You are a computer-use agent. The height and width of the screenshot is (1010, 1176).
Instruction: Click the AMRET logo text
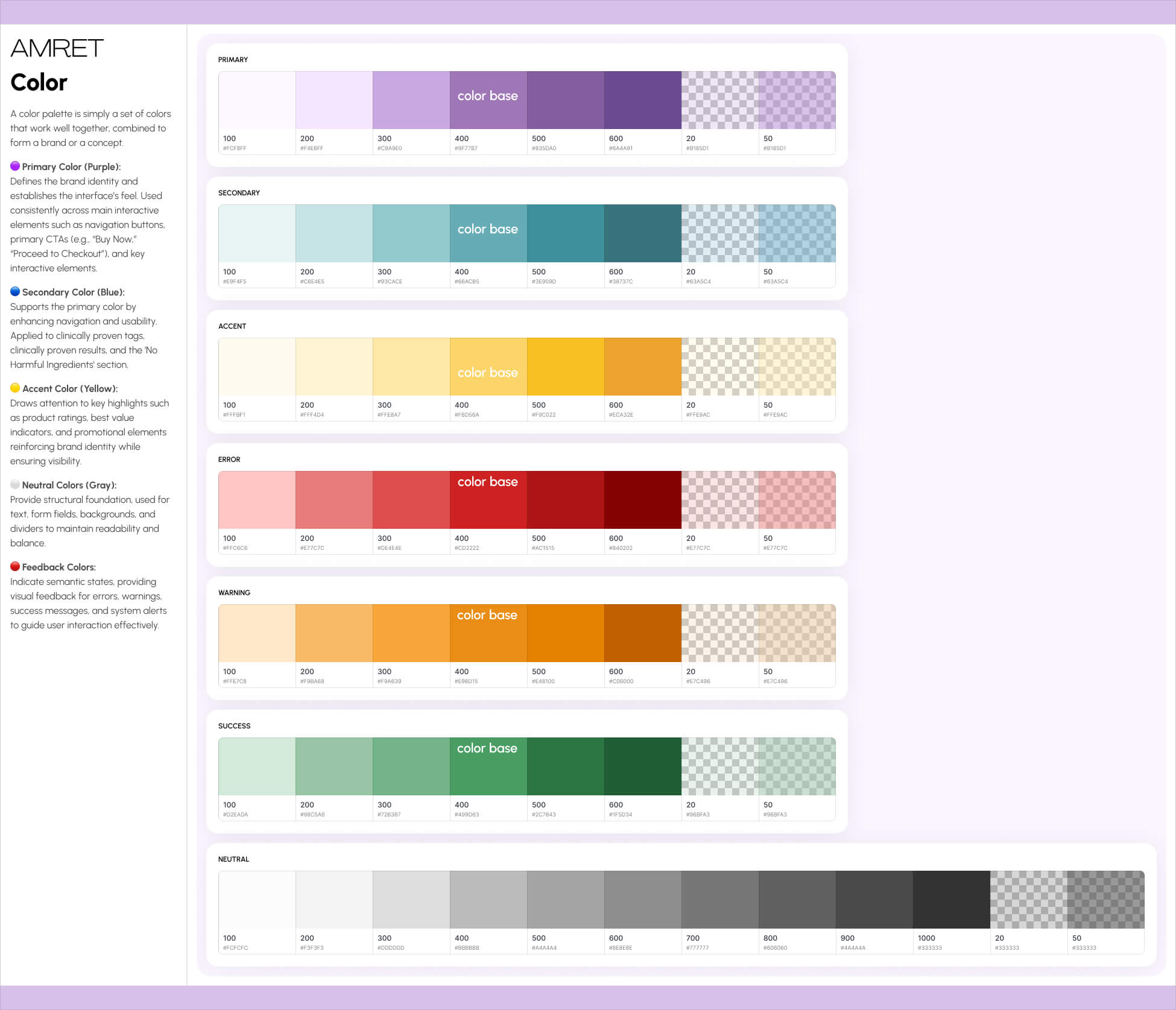pos(57,48)
